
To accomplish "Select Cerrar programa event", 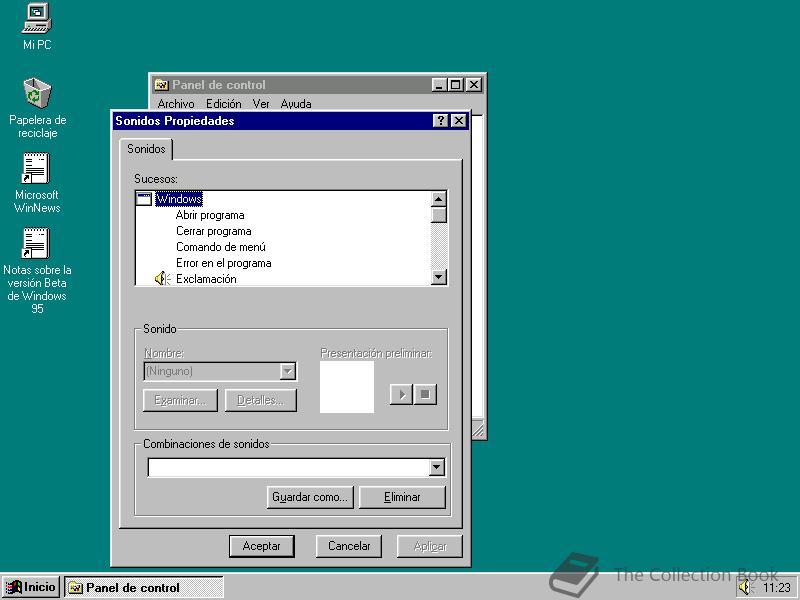I will pos(213,231).
